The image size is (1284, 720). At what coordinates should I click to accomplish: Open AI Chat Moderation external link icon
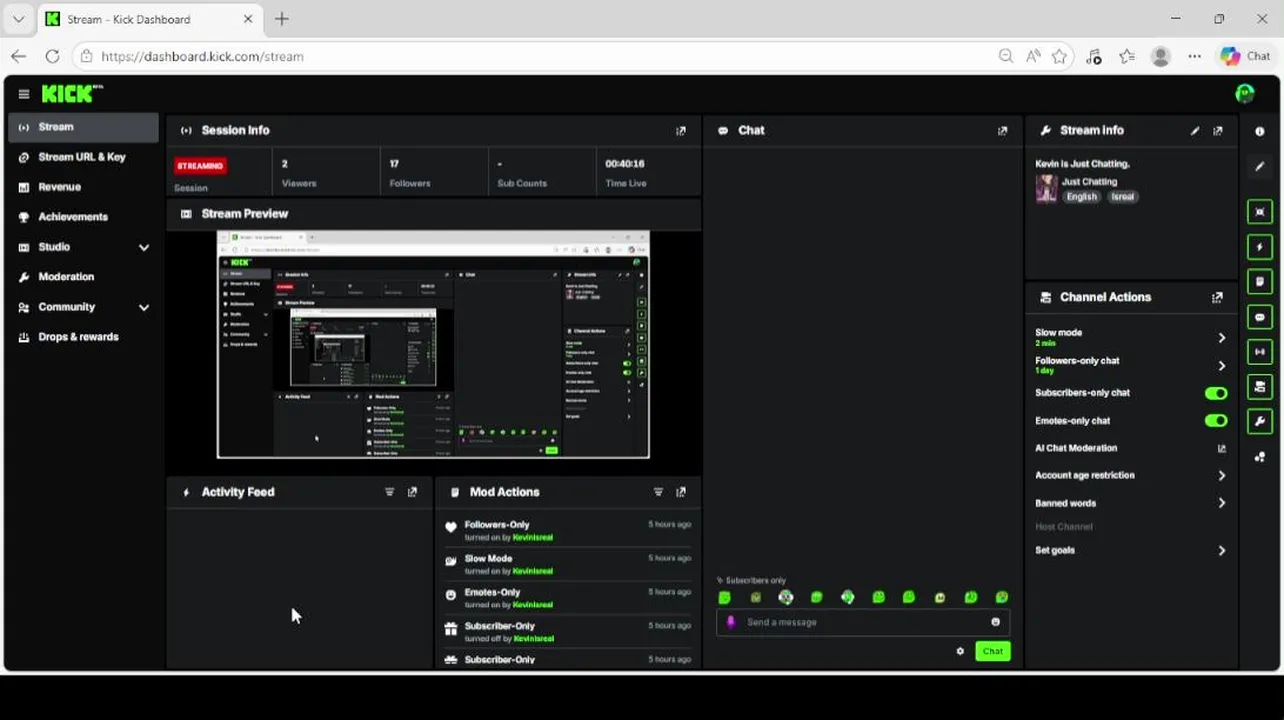coord(1221,448)
